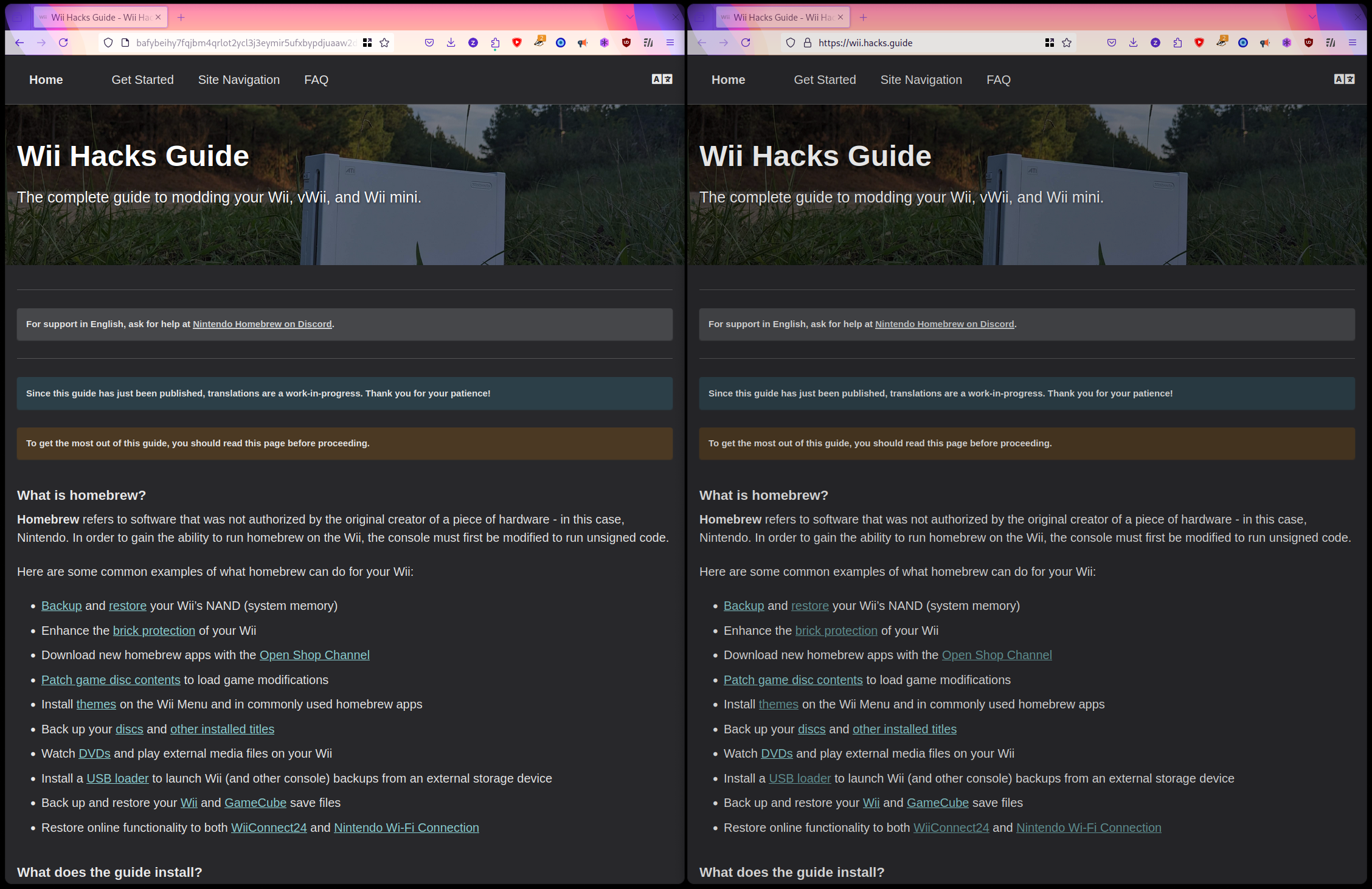
Task: Follow Nintendo Homebrew on Discord link in right page
Action: [944, 324]
